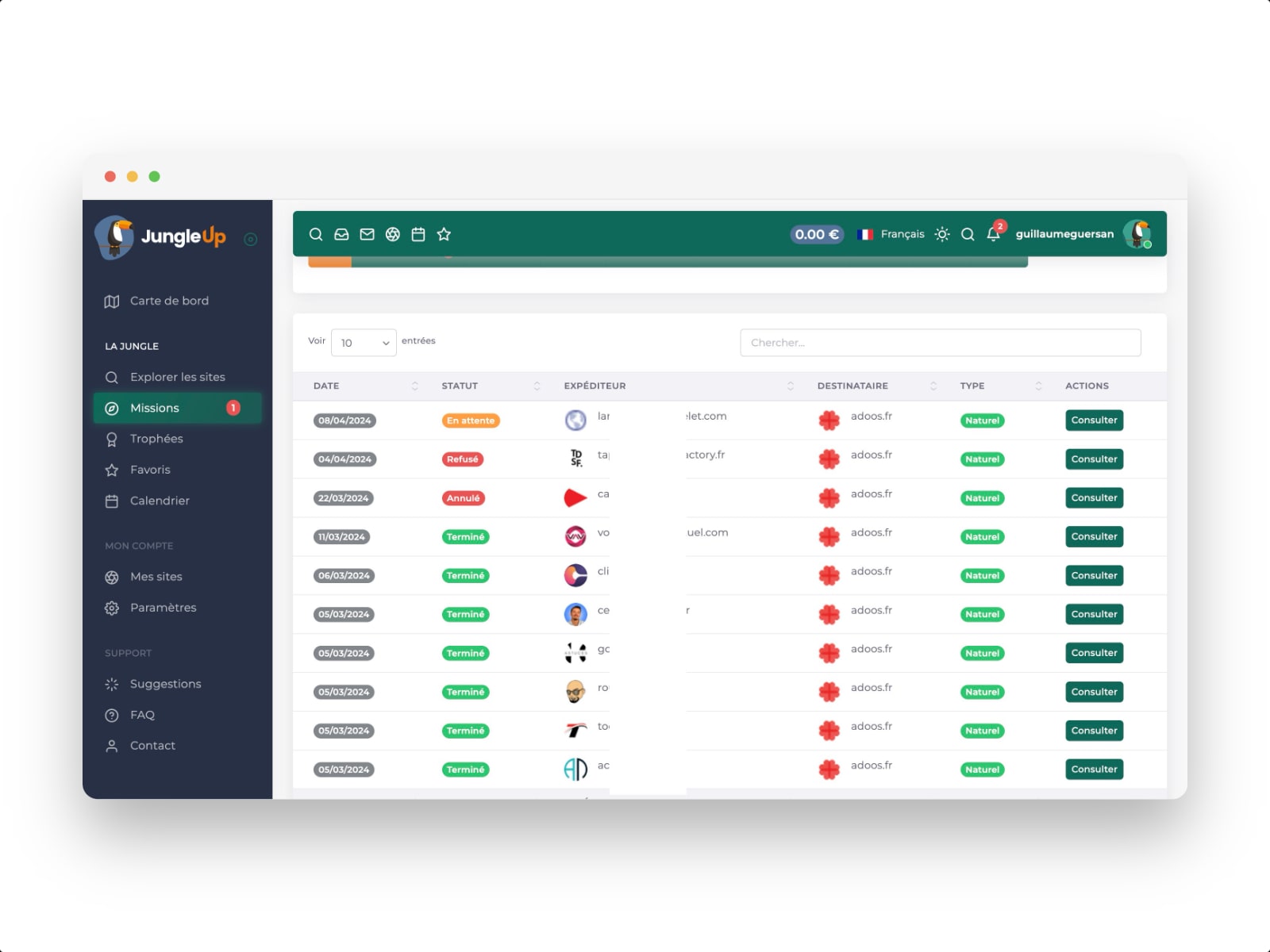Click Consulter for the 08/04/2024 mission
The width and height of the screenshot is (1270, 952).
click(x=1094, y=420)
